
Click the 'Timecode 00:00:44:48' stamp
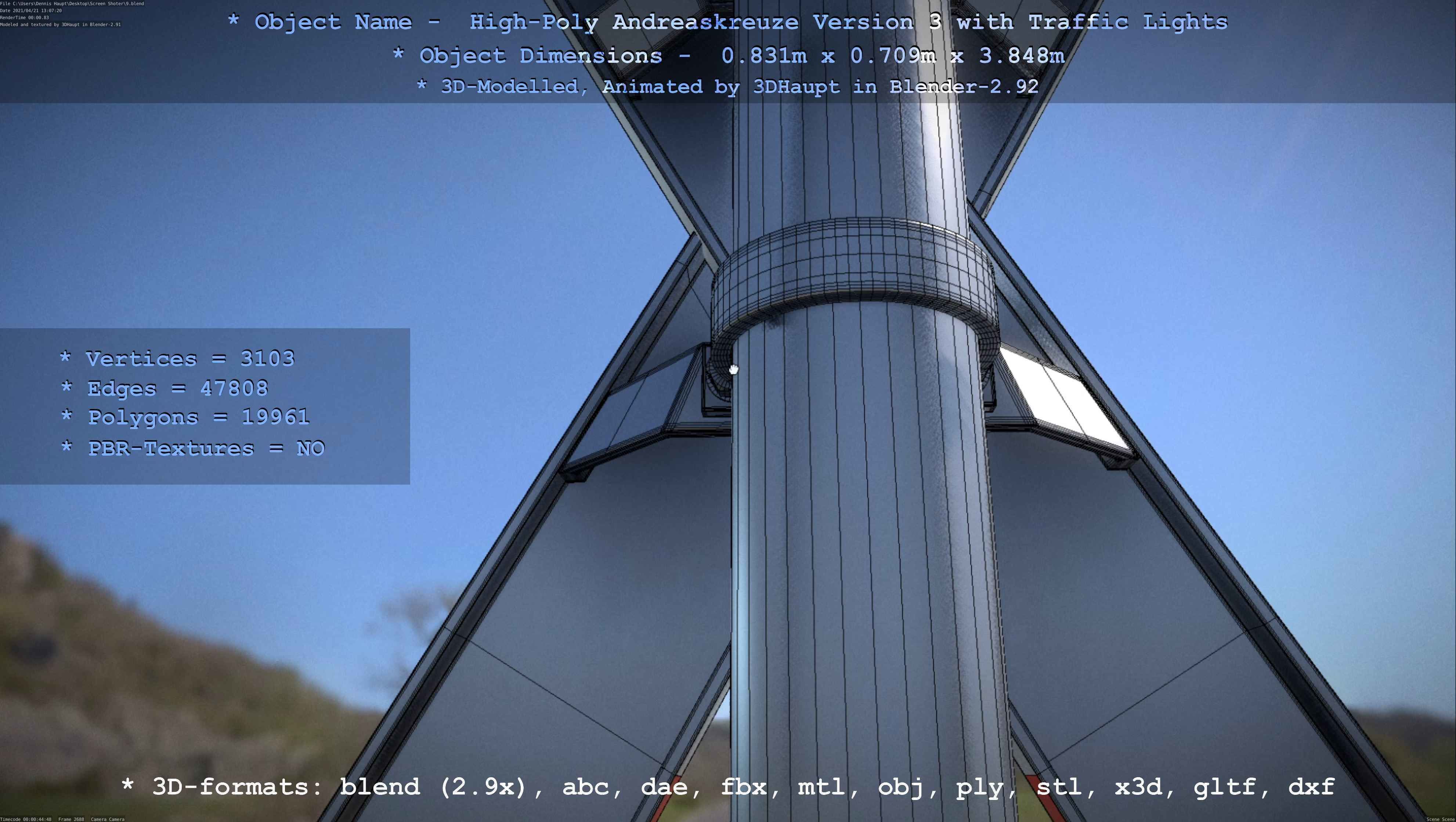pyautogui.click(x=26, y=819)
